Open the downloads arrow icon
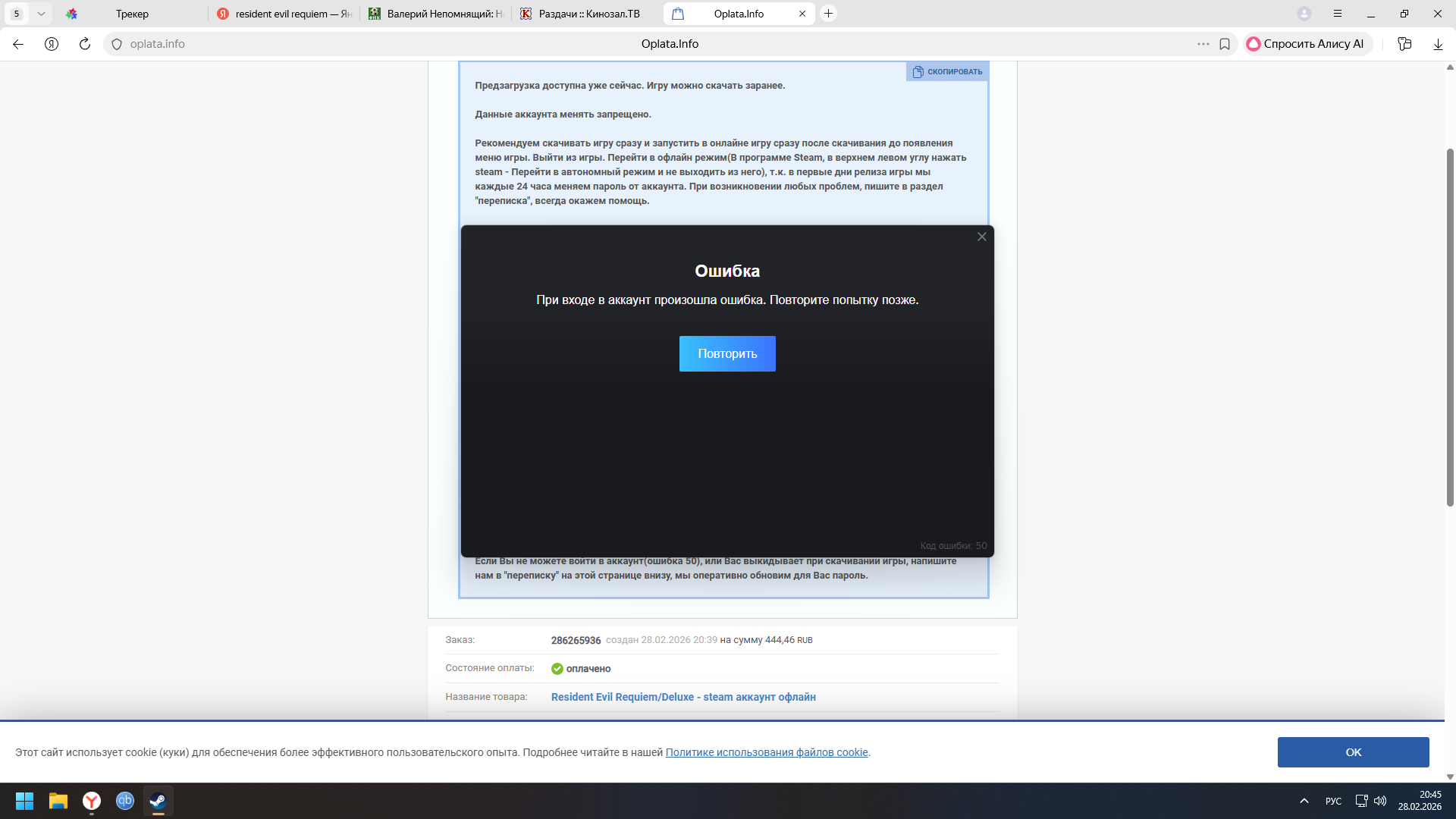 (x=1438, y=44)
